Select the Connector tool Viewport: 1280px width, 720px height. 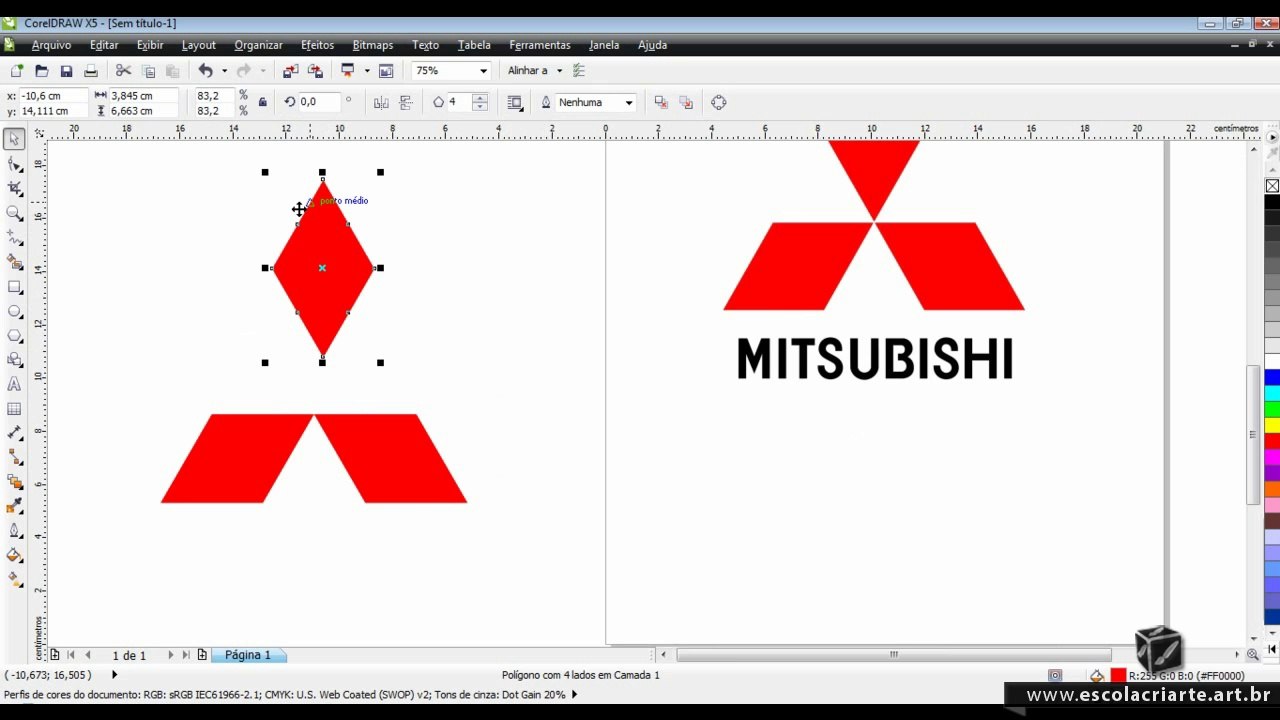point(14,457)
